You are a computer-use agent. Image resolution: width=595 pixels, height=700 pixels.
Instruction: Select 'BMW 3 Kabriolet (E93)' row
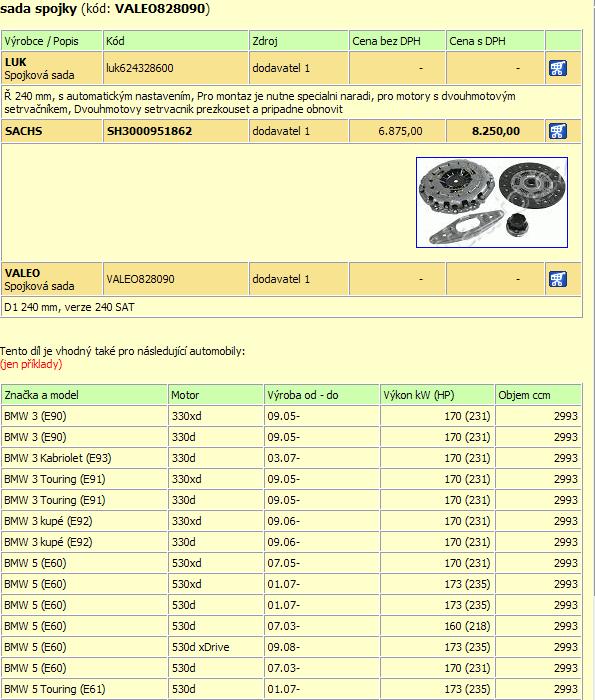(291, 458)
